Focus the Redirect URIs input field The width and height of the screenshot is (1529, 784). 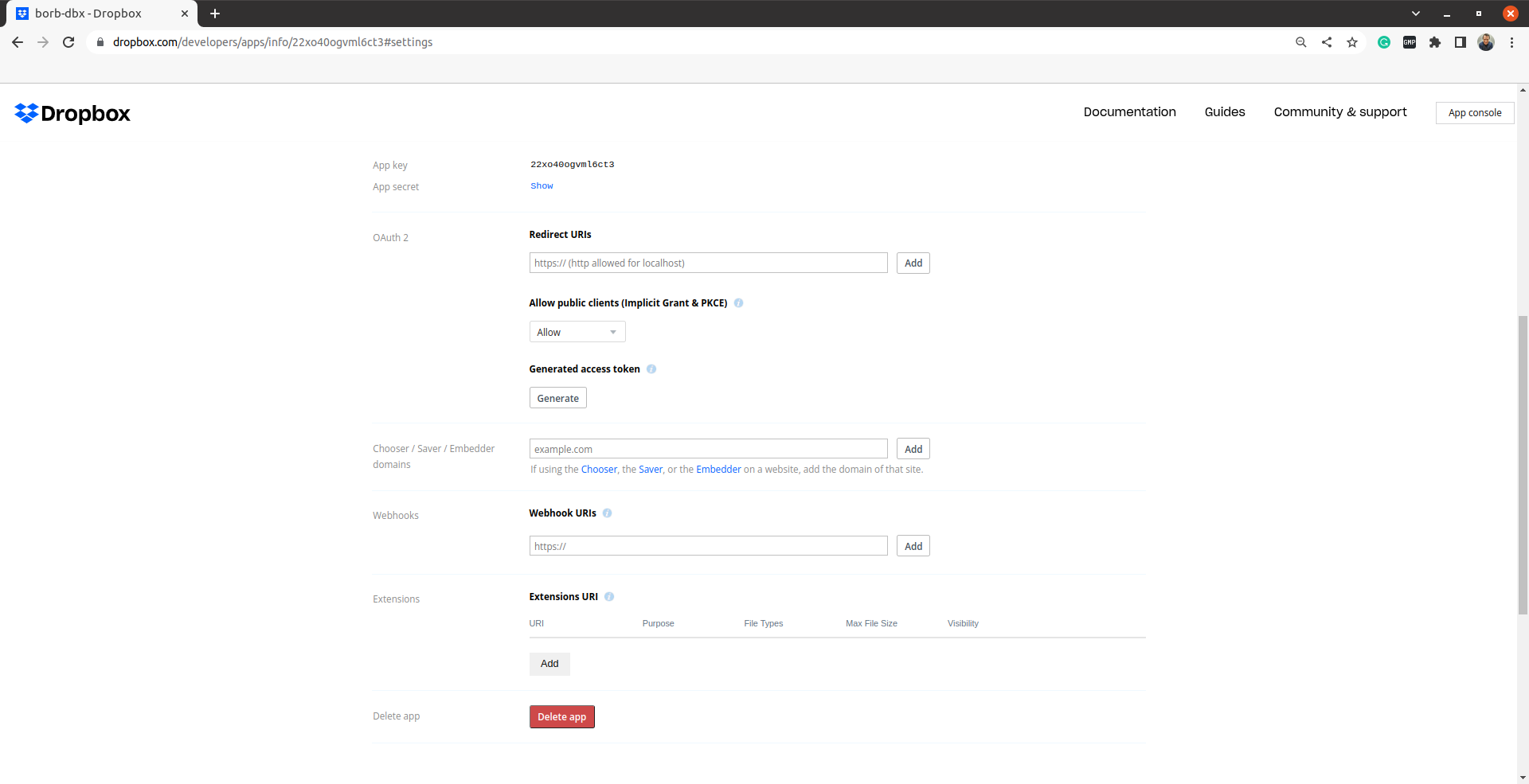click(x=708, y=263)
